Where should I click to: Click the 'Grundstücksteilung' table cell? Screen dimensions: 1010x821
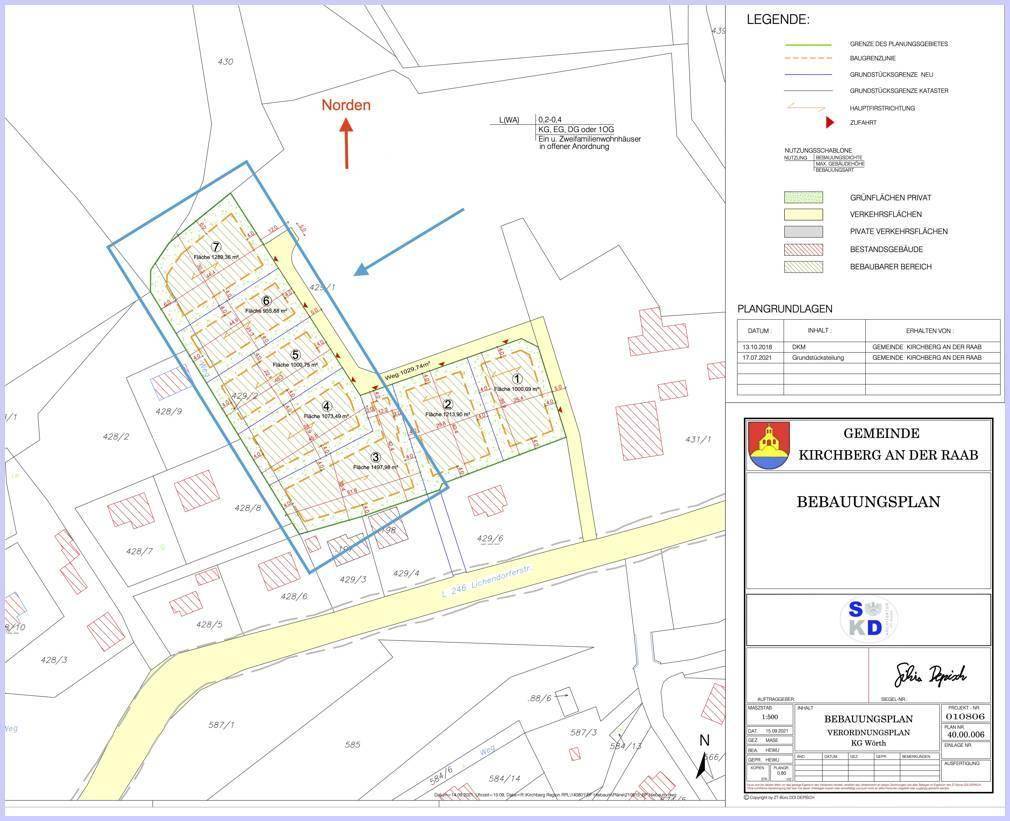click(x=817, y=357)
